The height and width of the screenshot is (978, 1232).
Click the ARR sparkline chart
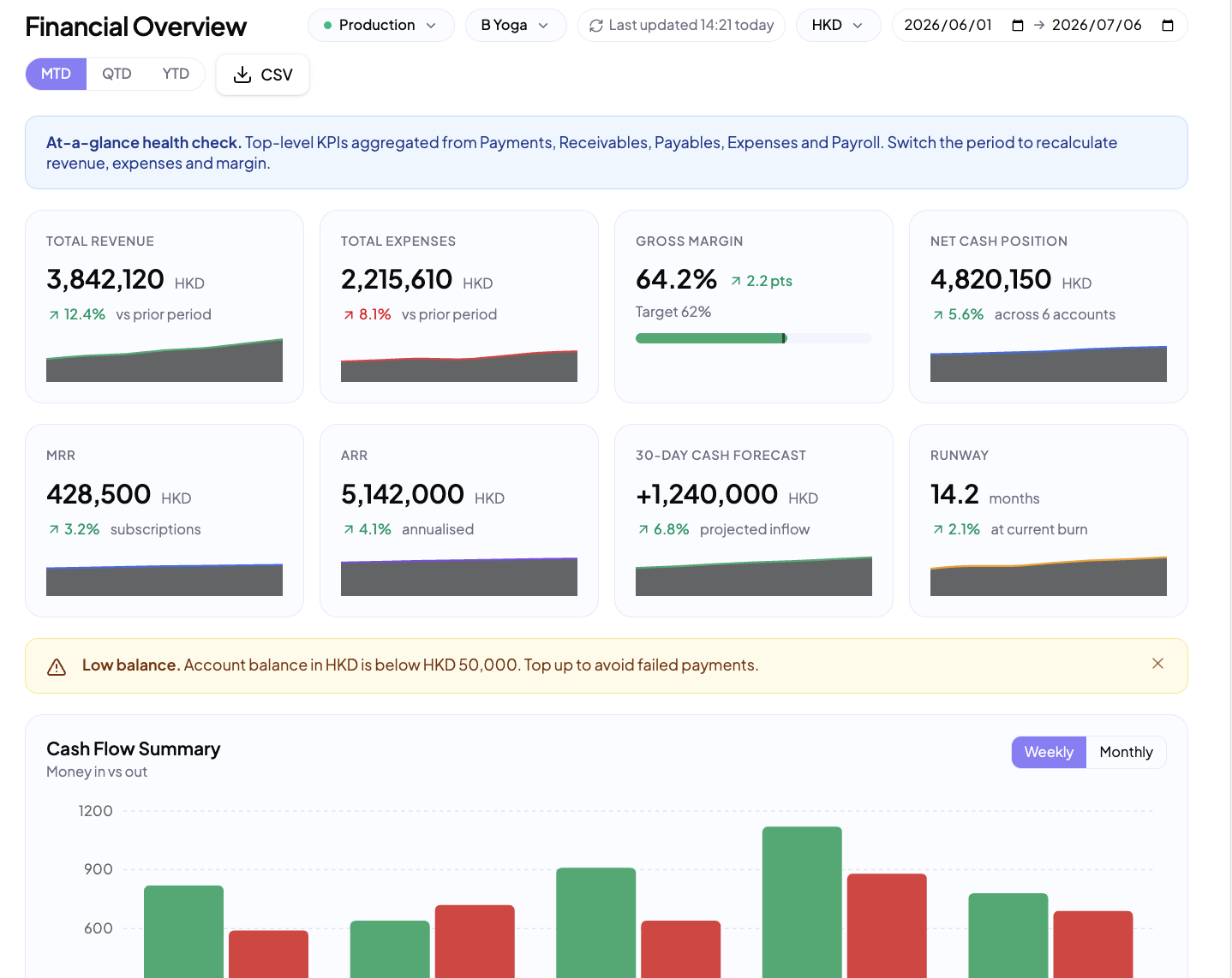[459, 577]
